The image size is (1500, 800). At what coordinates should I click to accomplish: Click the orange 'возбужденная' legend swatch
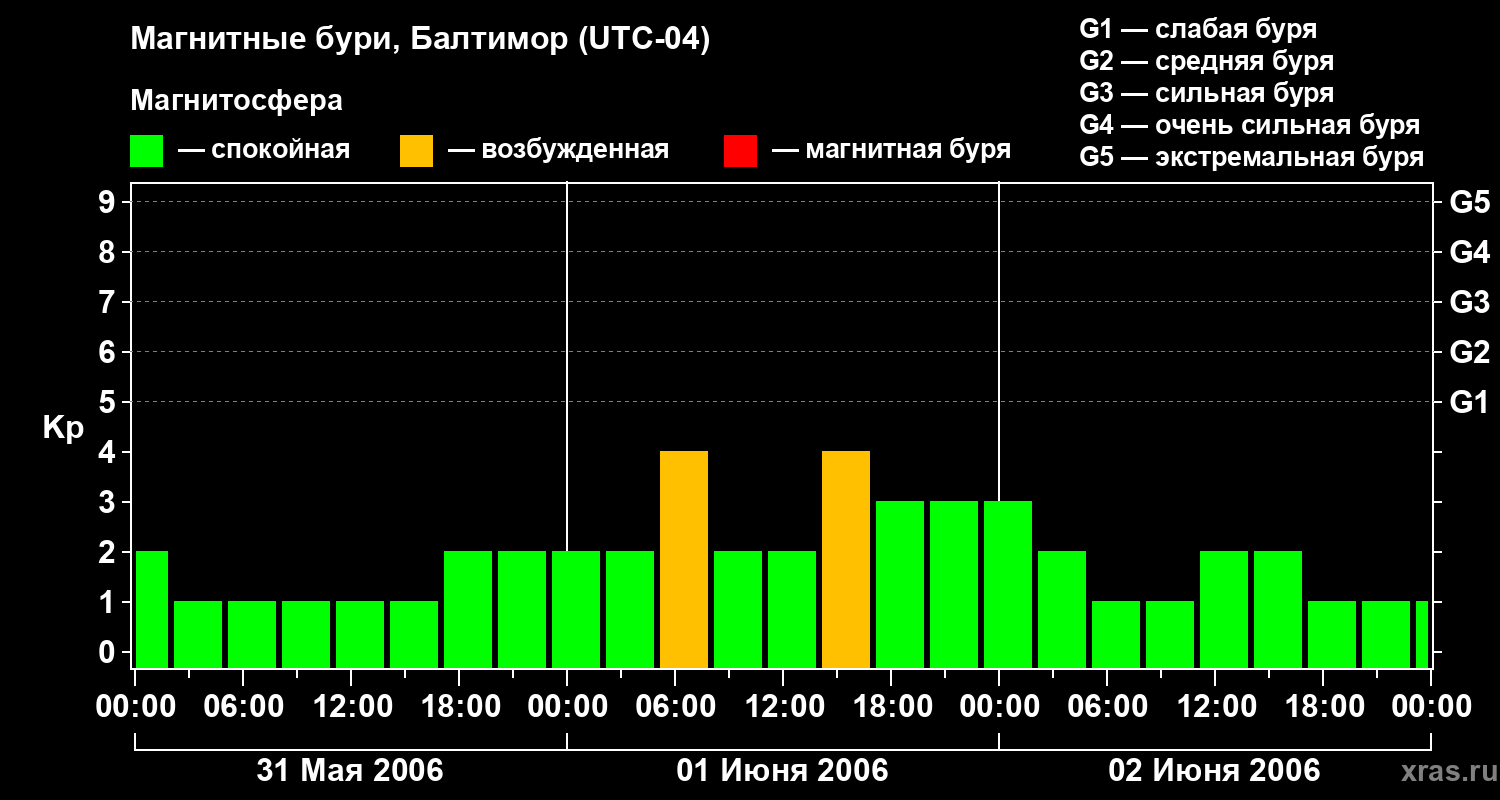(416, 151)
